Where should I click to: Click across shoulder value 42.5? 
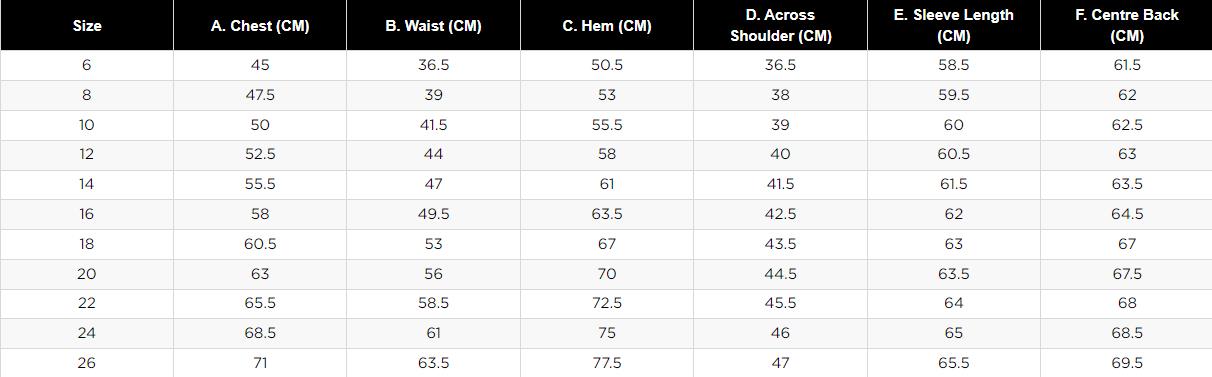tap(780, 214)
